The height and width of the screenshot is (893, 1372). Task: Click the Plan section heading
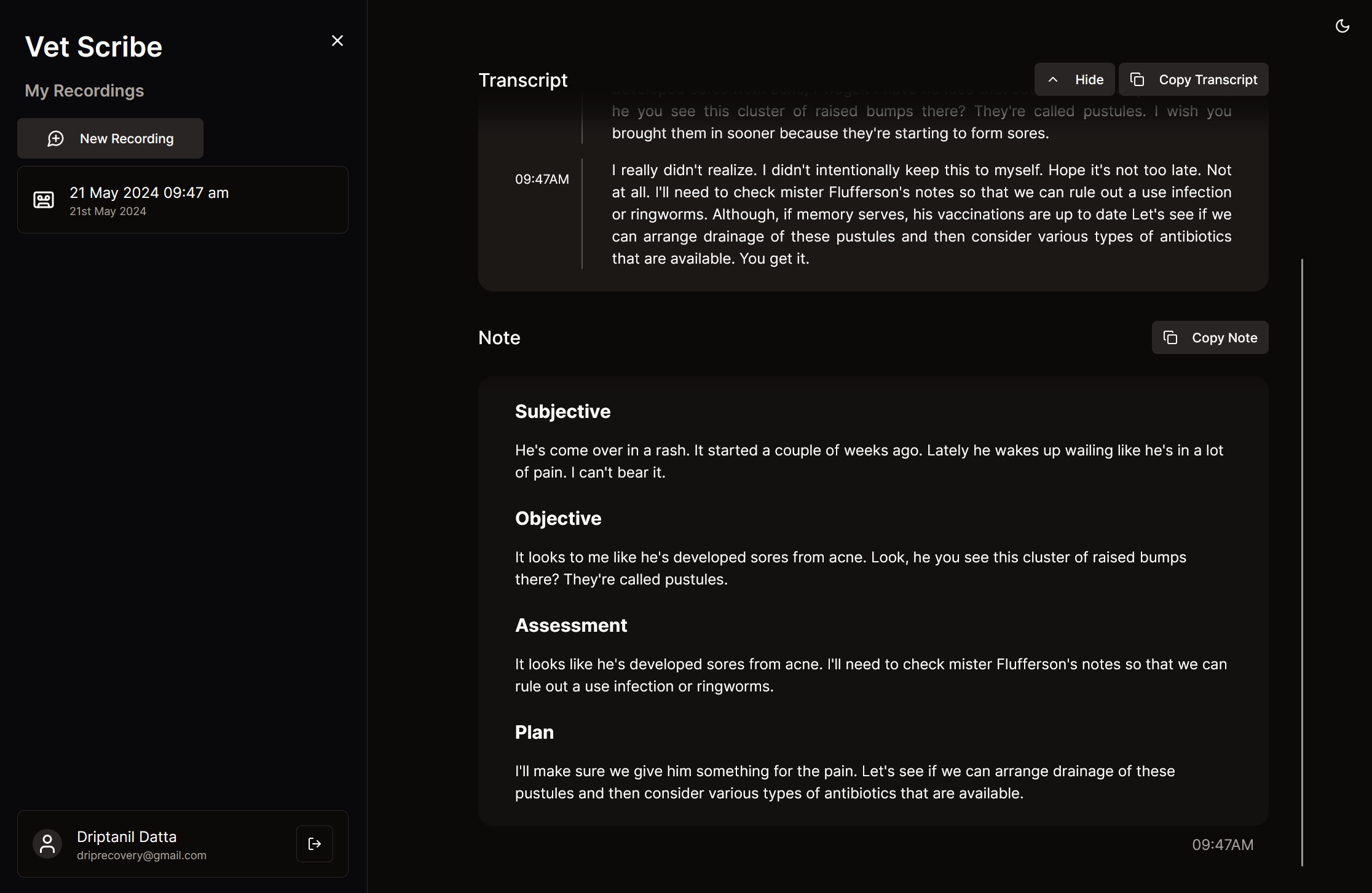534,733
